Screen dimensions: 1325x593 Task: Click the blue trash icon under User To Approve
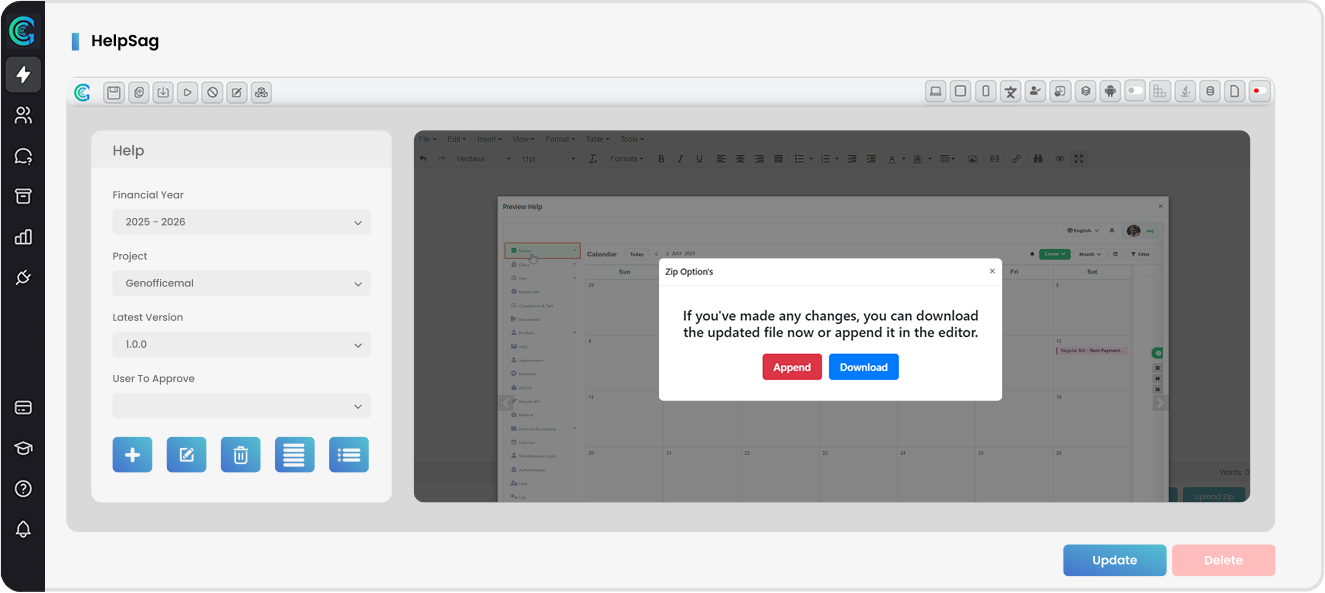click(240, 454)
